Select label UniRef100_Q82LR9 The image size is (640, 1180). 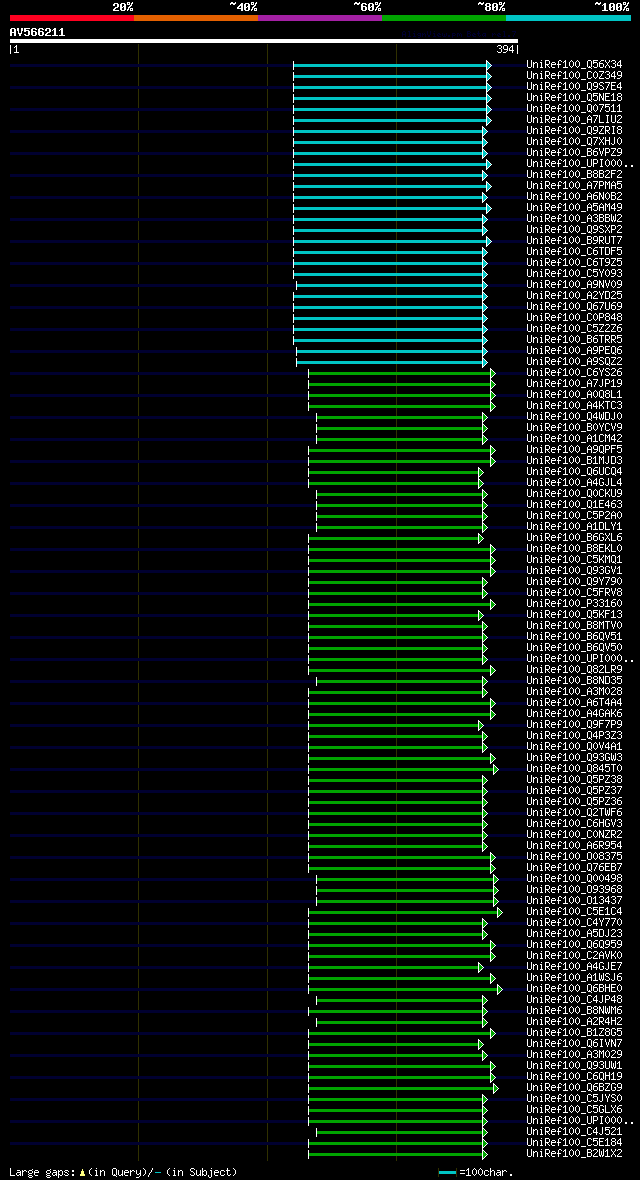(574, 670)
